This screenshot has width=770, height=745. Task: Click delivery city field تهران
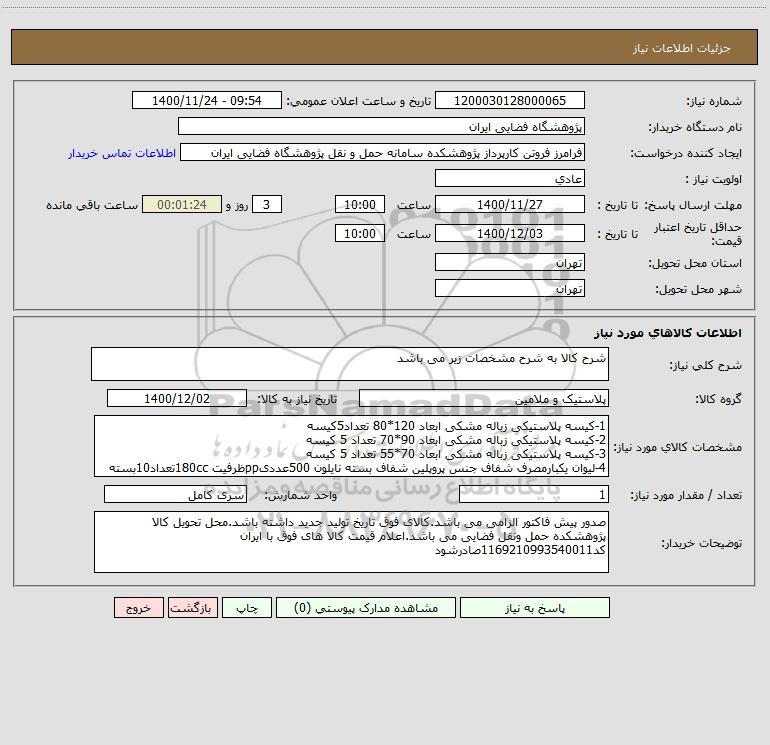(510, 288)
